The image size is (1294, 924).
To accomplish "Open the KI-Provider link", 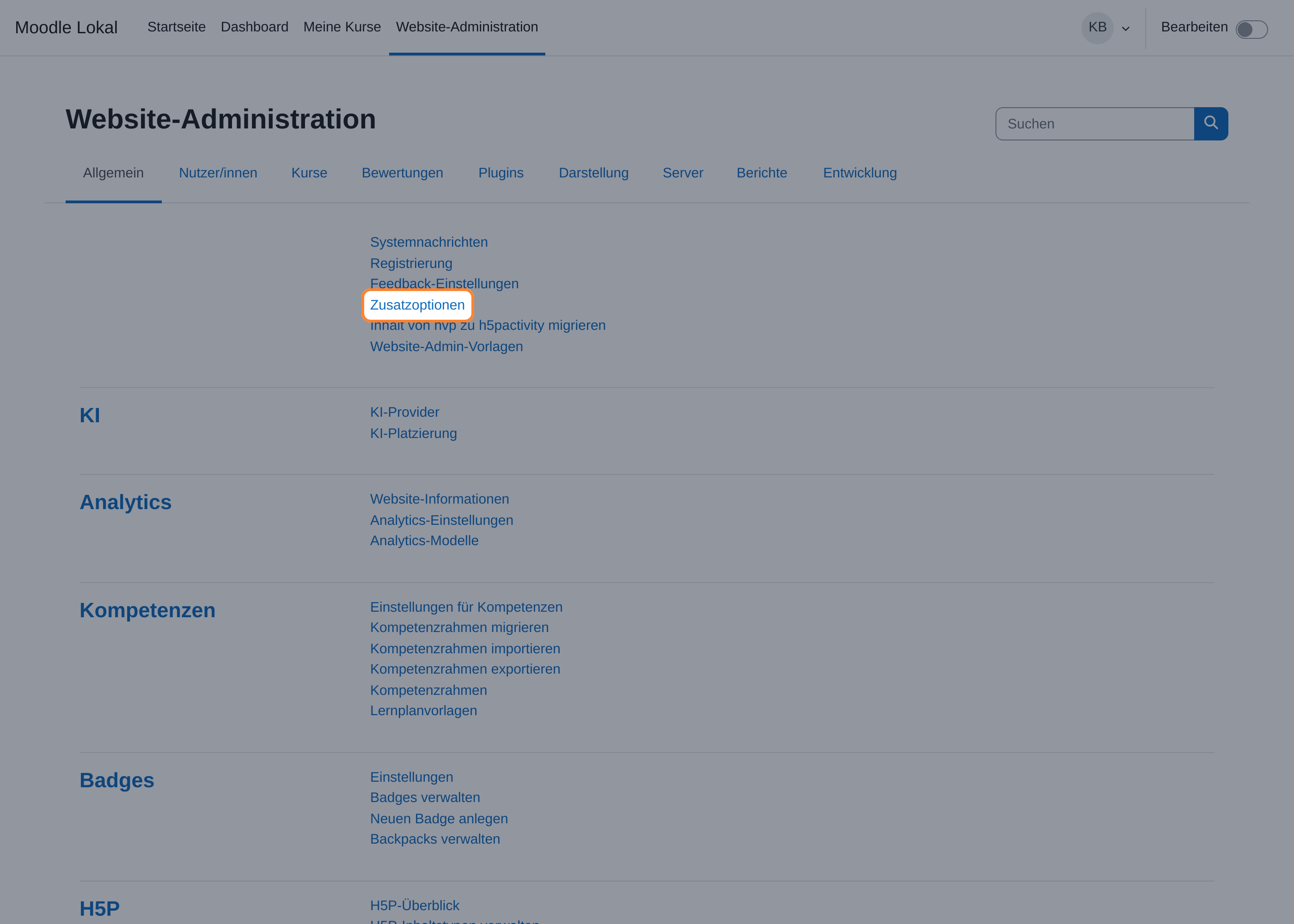I will point(404,412).
